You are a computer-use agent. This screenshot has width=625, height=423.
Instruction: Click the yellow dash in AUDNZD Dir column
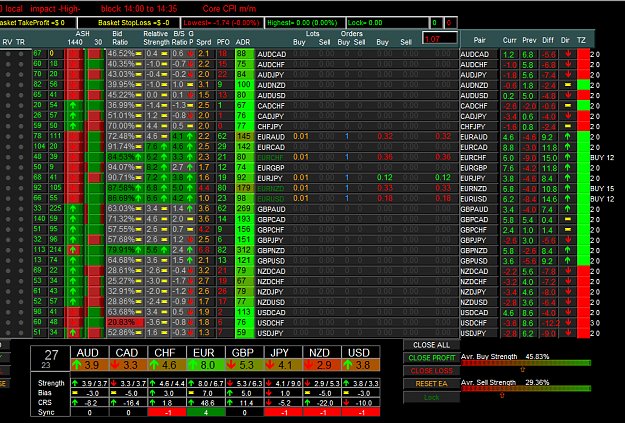pos(568,85)
